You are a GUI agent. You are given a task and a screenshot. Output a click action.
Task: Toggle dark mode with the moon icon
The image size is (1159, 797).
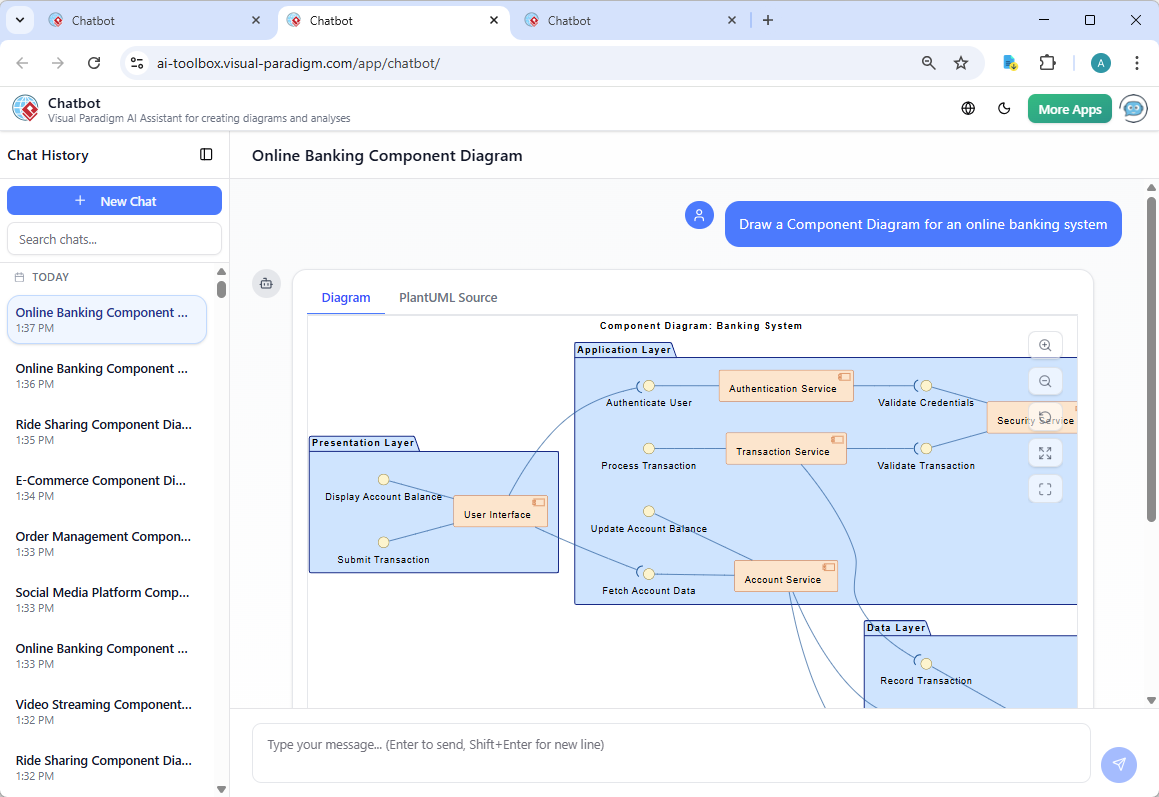[1004, 107]
